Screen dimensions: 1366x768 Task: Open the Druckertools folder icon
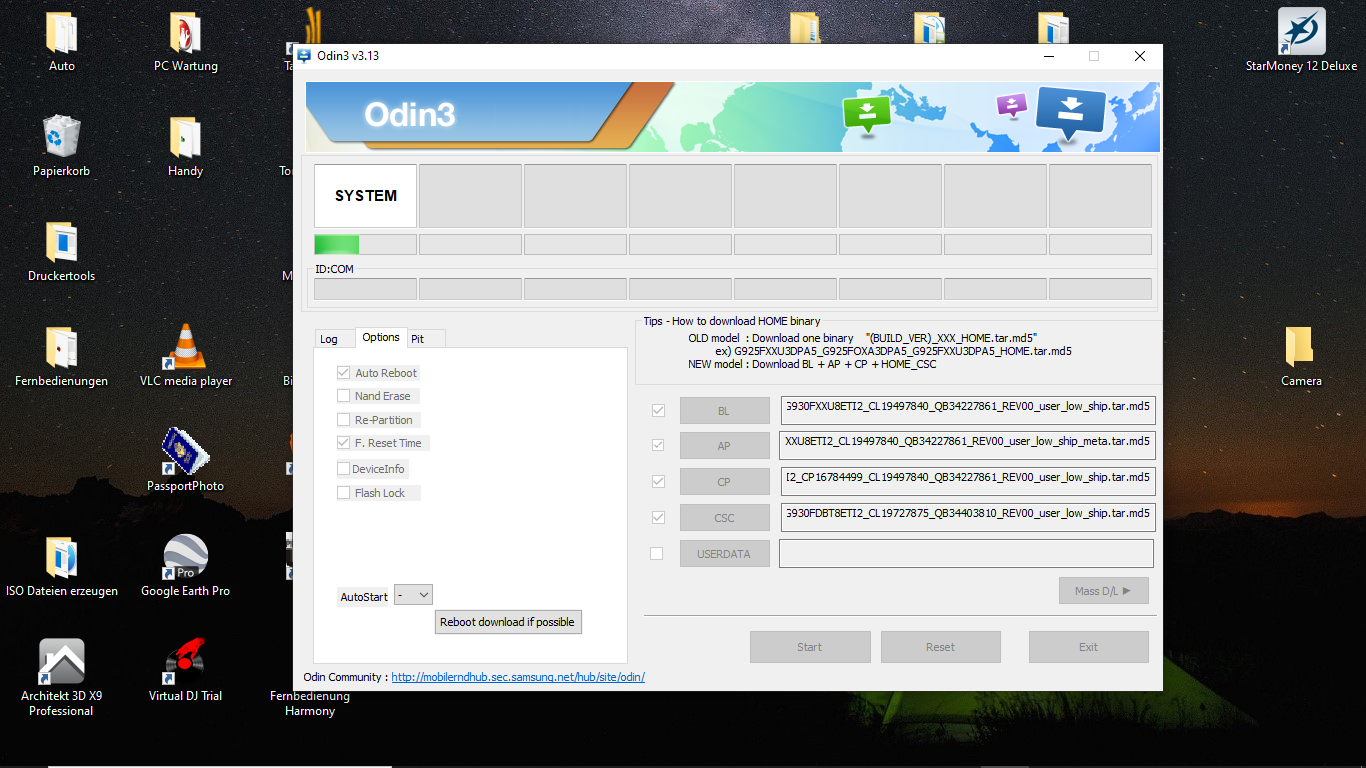[61, 252]
